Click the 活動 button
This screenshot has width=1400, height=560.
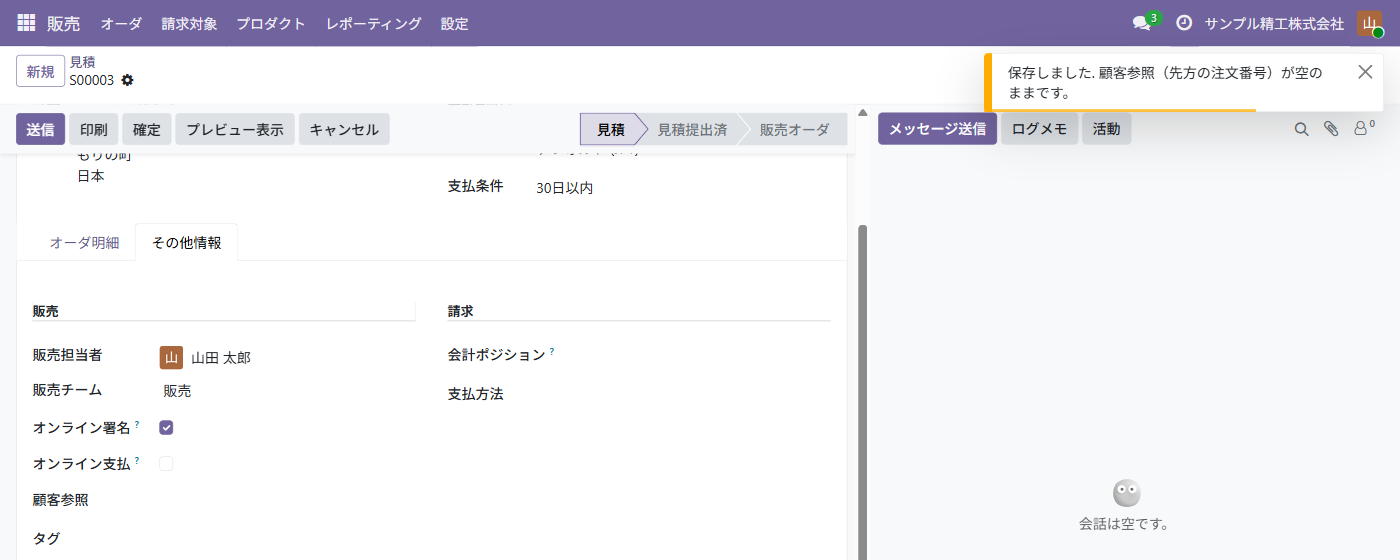[1106, 129]
